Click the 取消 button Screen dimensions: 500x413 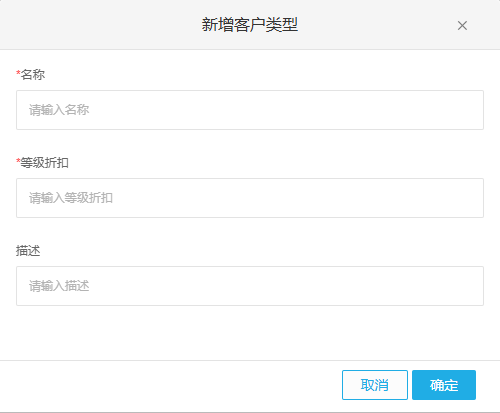point(375,385)
